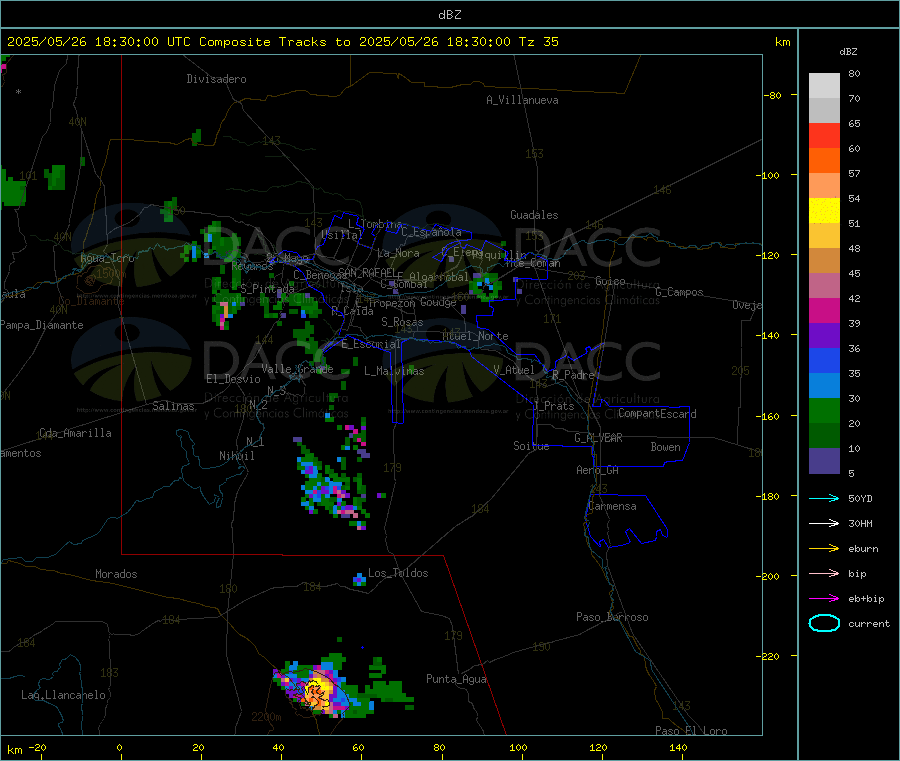
Task: Click the cyan 'current' ellipse legend symbol
Action: click(x=824, y=623)
